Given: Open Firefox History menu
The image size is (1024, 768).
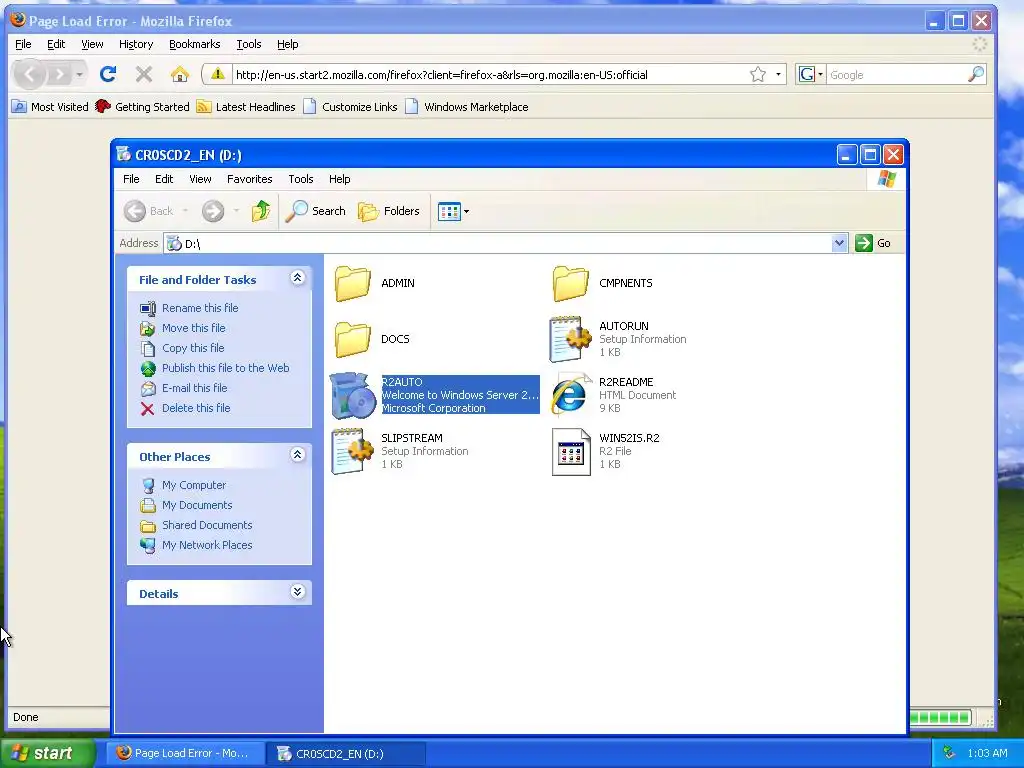Looking at the screenshot, I should click(136, 44).
